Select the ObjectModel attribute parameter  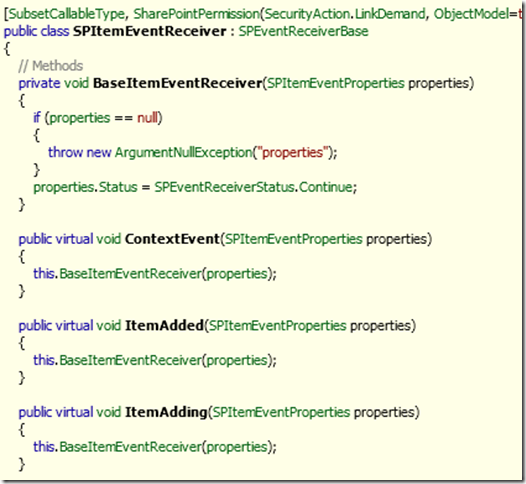tap(471, 14)
